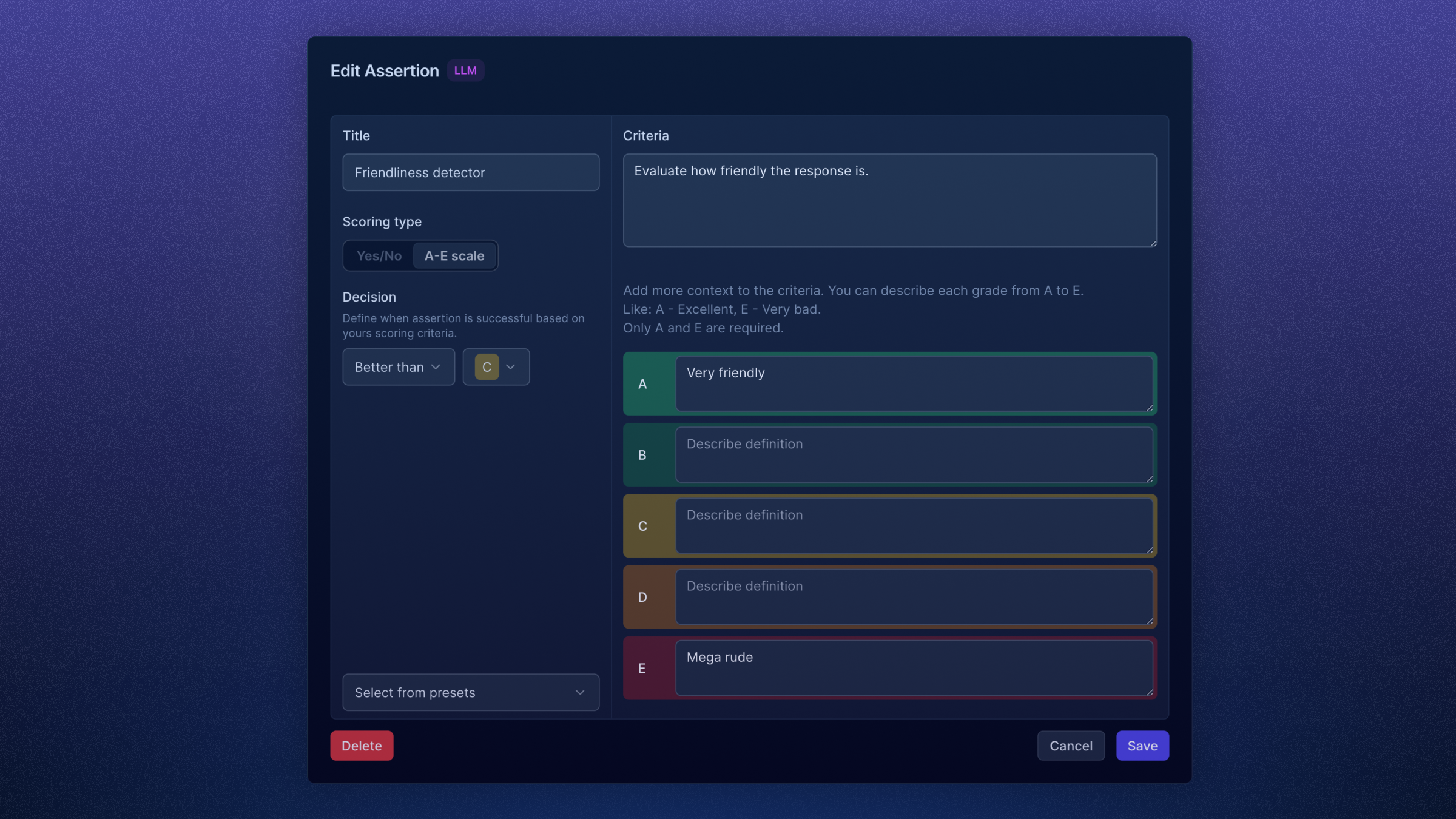Open the grade C threshold dropdown
Viewport: 1456px width, 819px height.
click(496, 367)
